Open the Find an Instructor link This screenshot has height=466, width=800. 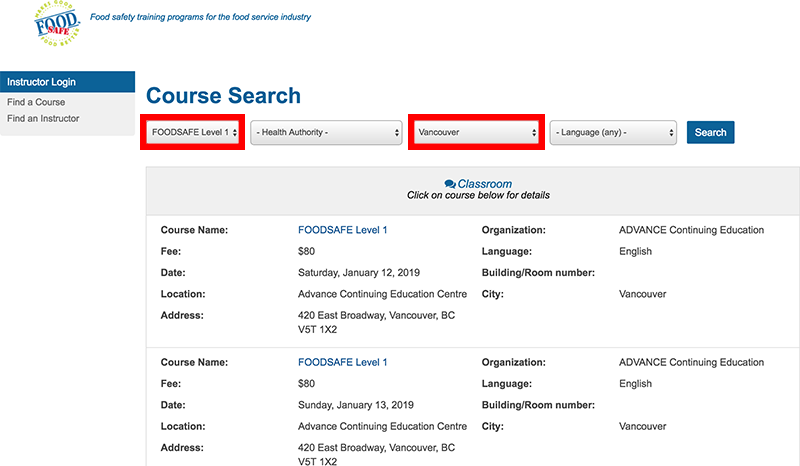coord(43,118)
